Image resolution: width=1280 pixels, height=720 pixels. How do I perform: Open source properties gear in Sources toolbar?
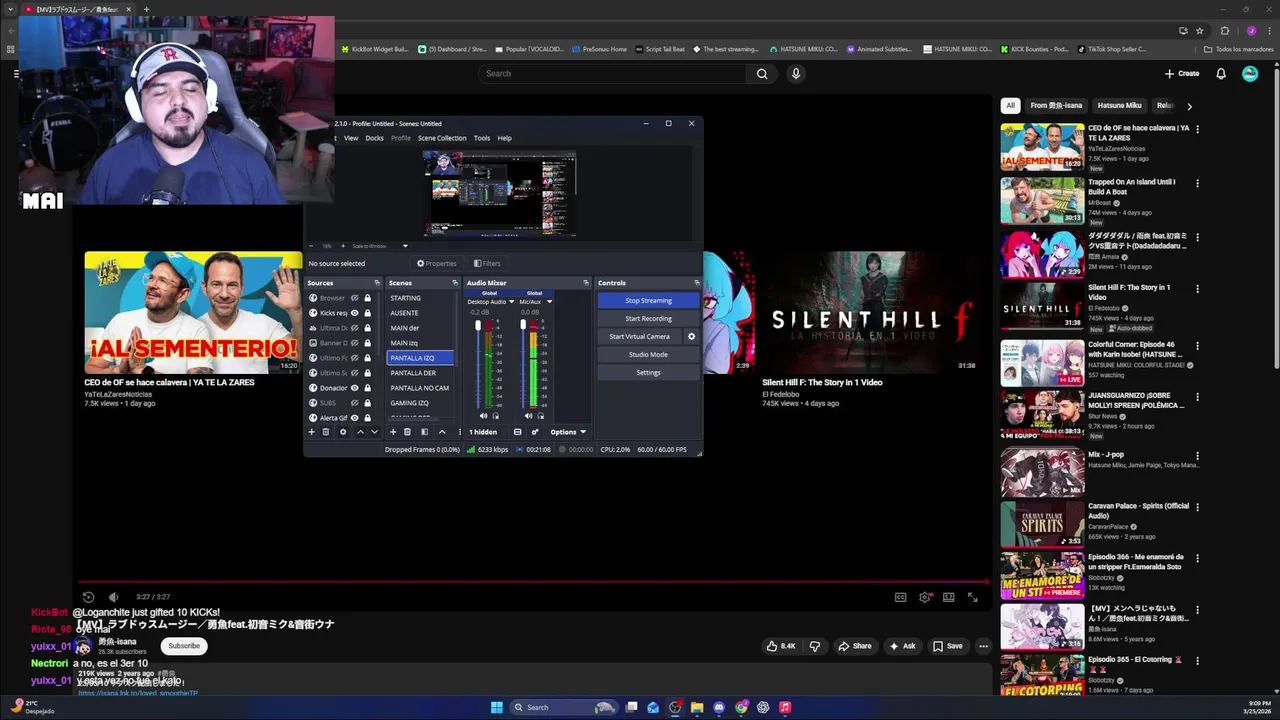343,432
